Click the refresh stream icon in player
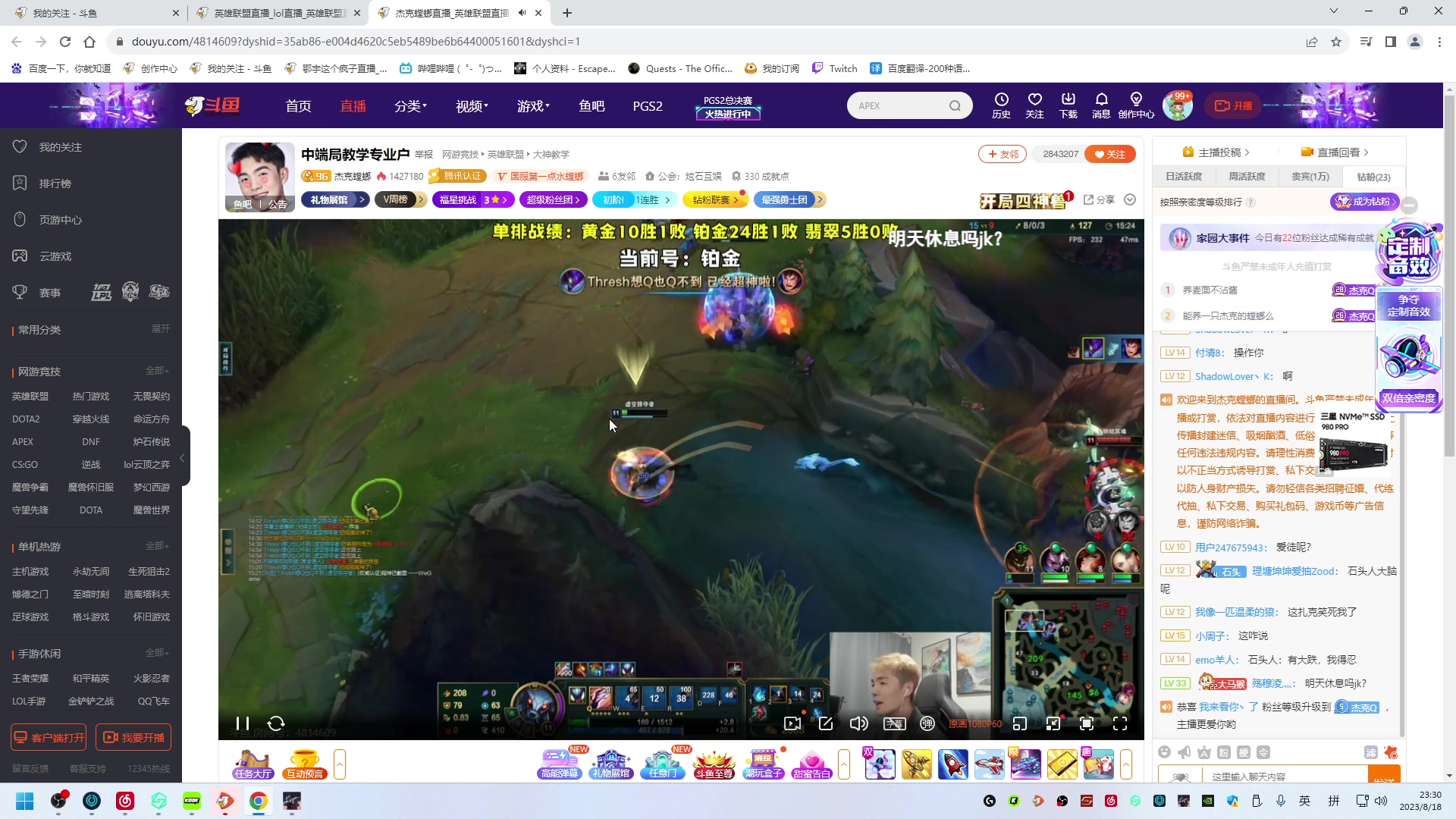 [276, 723]
